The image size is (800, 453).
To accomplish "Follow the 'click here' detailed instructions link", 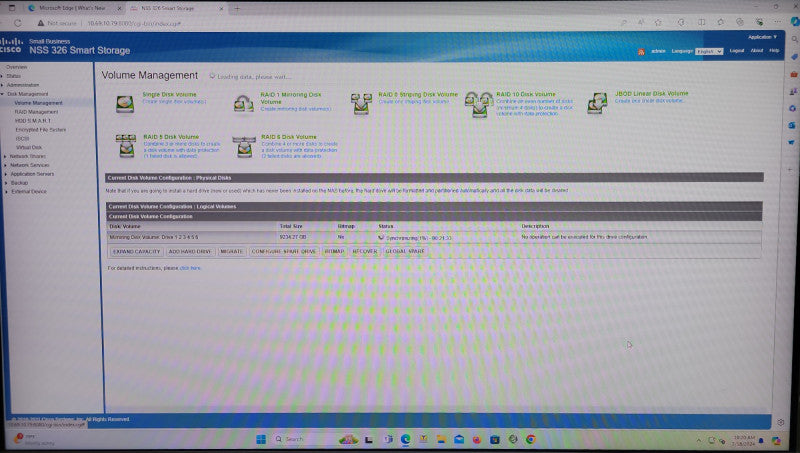I will (x=190, y=268).
